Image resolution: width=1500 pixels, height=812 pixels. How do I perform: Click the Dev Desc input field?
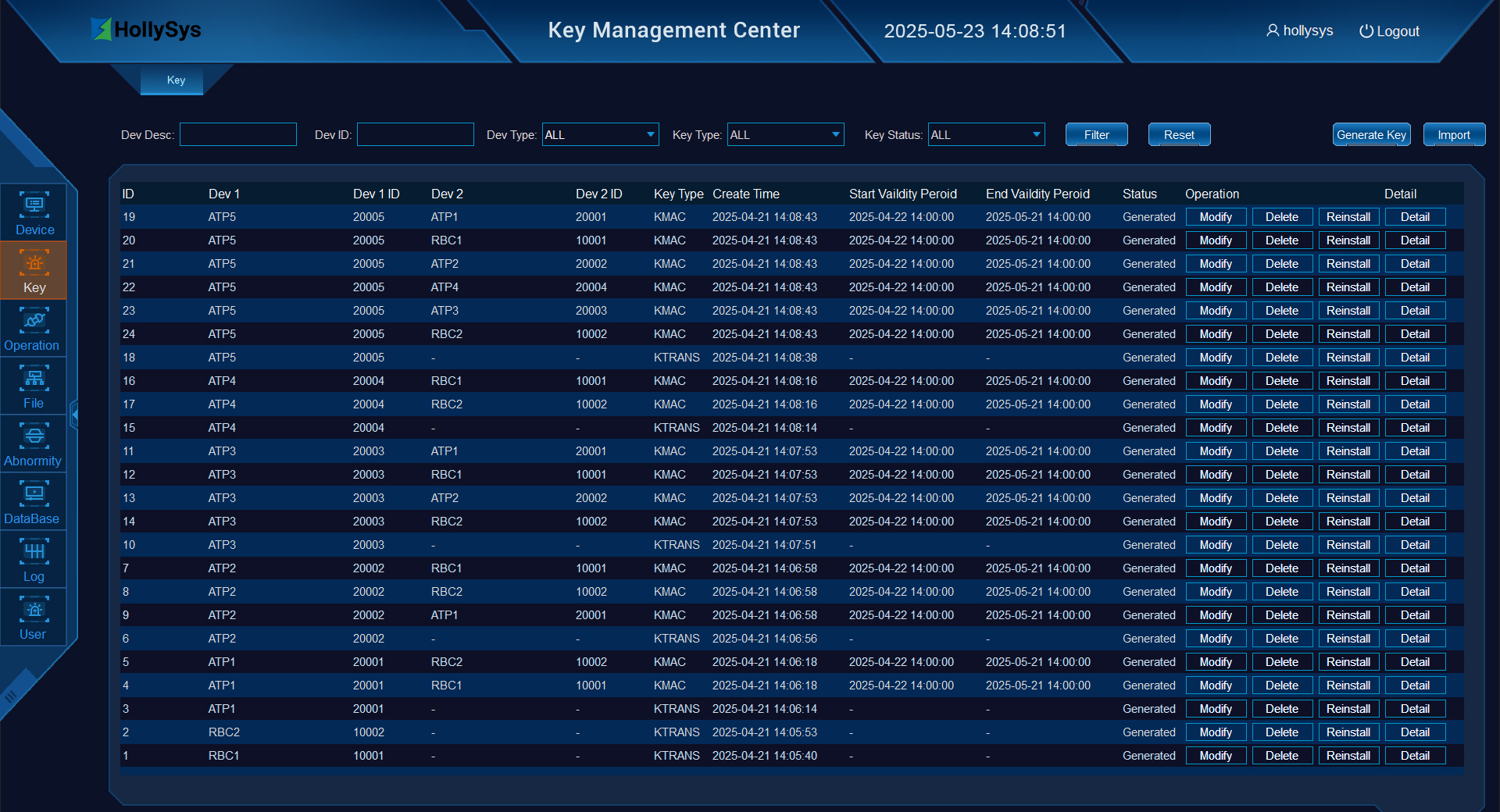click(x=238, y=135)
